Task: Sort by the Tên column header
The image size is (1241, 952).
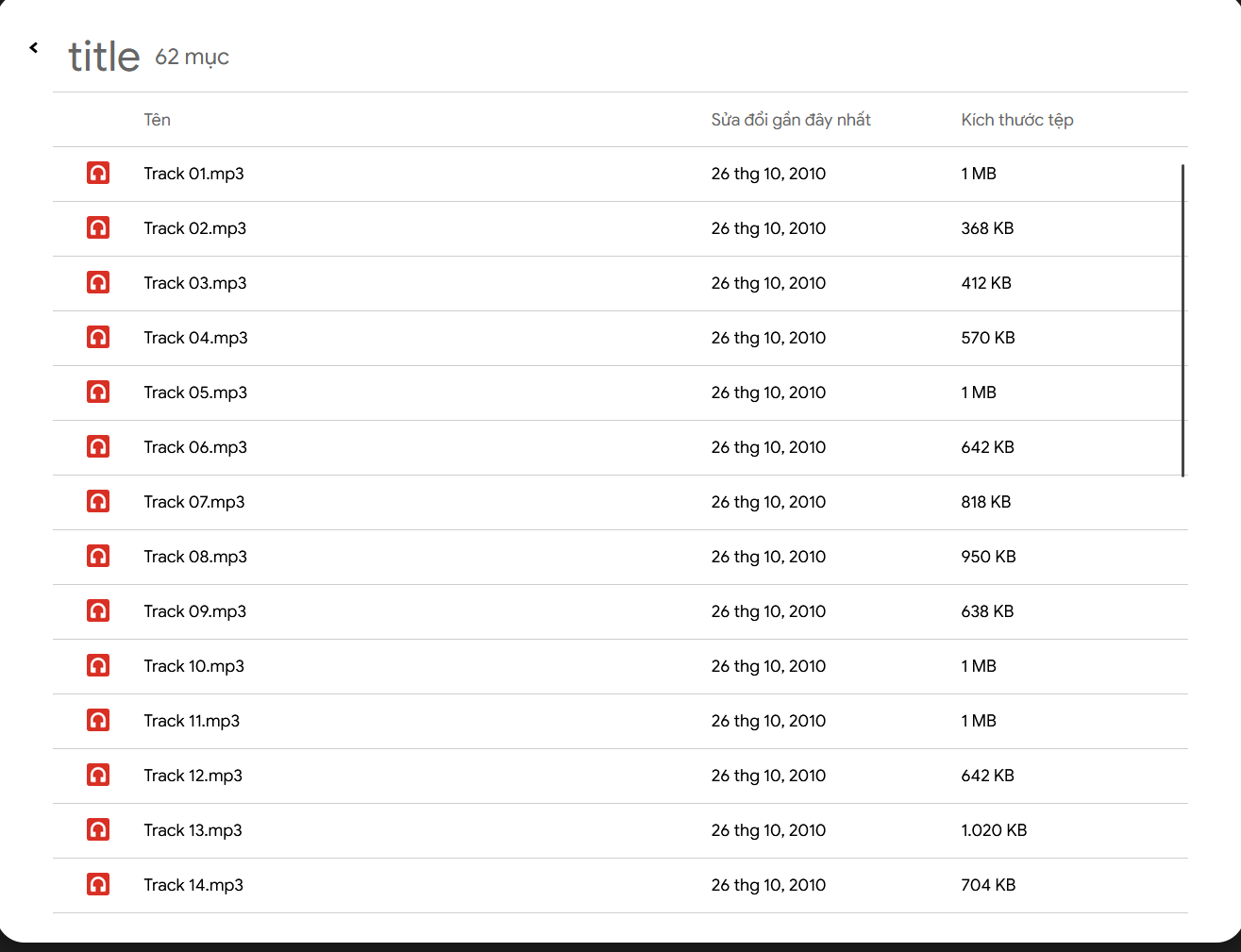Action: [158, 120]
